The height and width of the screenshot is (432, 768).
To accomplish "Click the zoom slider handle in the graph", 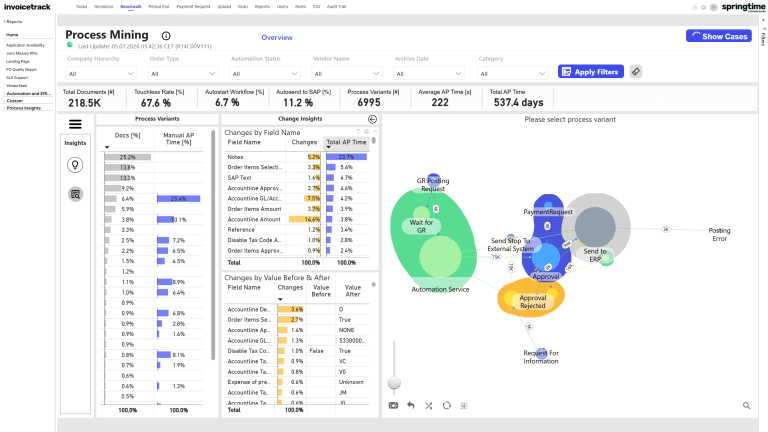I will tap(394, 383).
